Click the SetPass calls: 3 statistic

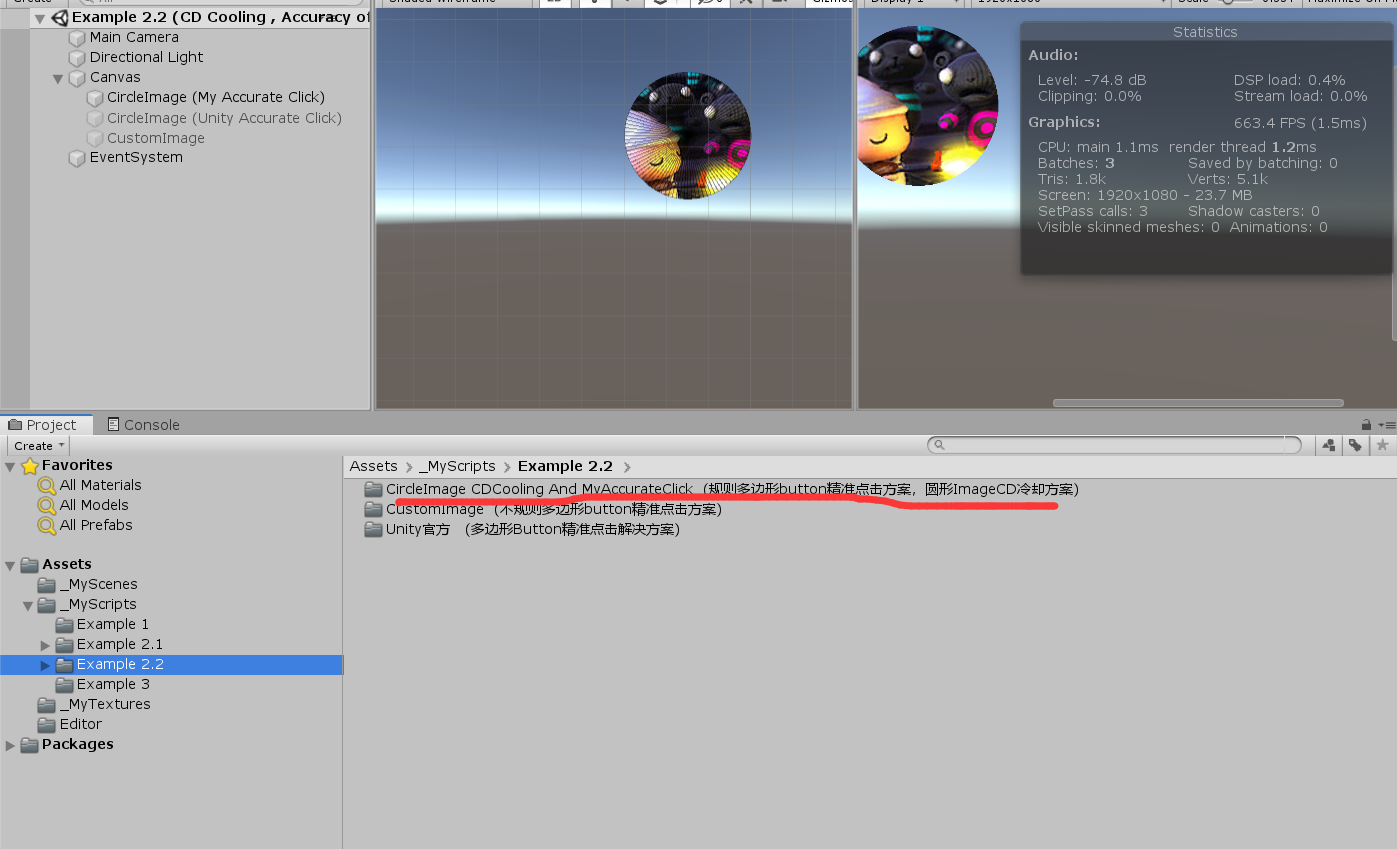(x=1093, y=211)
